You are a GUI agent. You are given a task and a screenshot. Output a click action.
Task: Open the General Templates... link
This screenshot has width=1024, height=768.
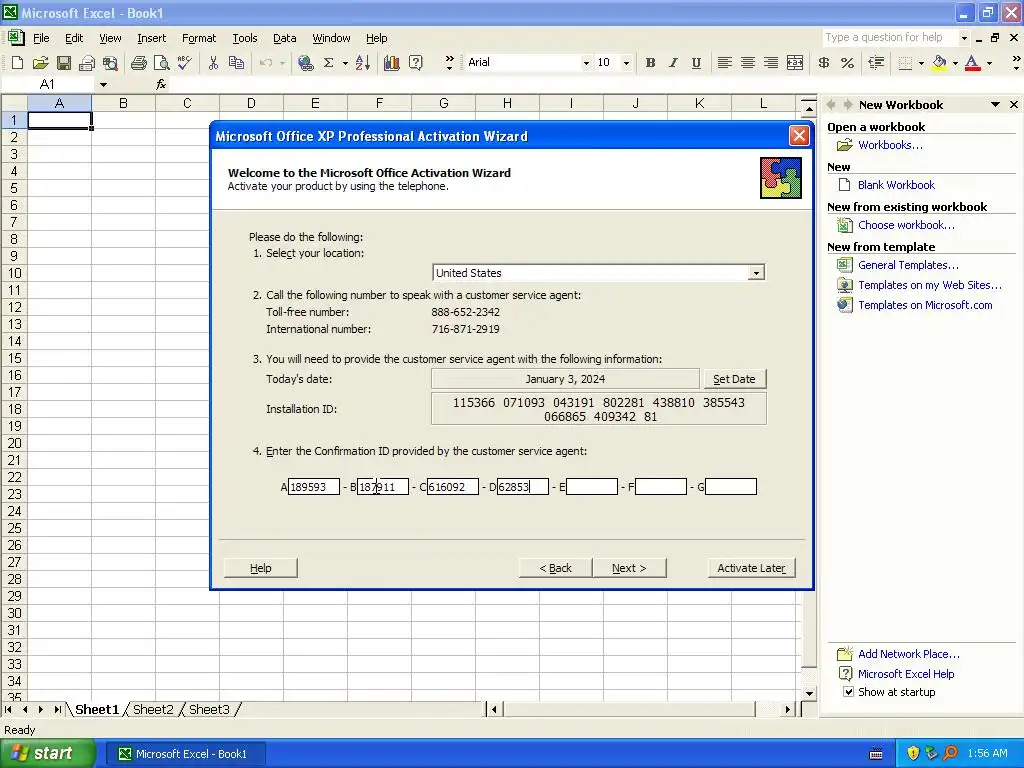click(908, 265)
